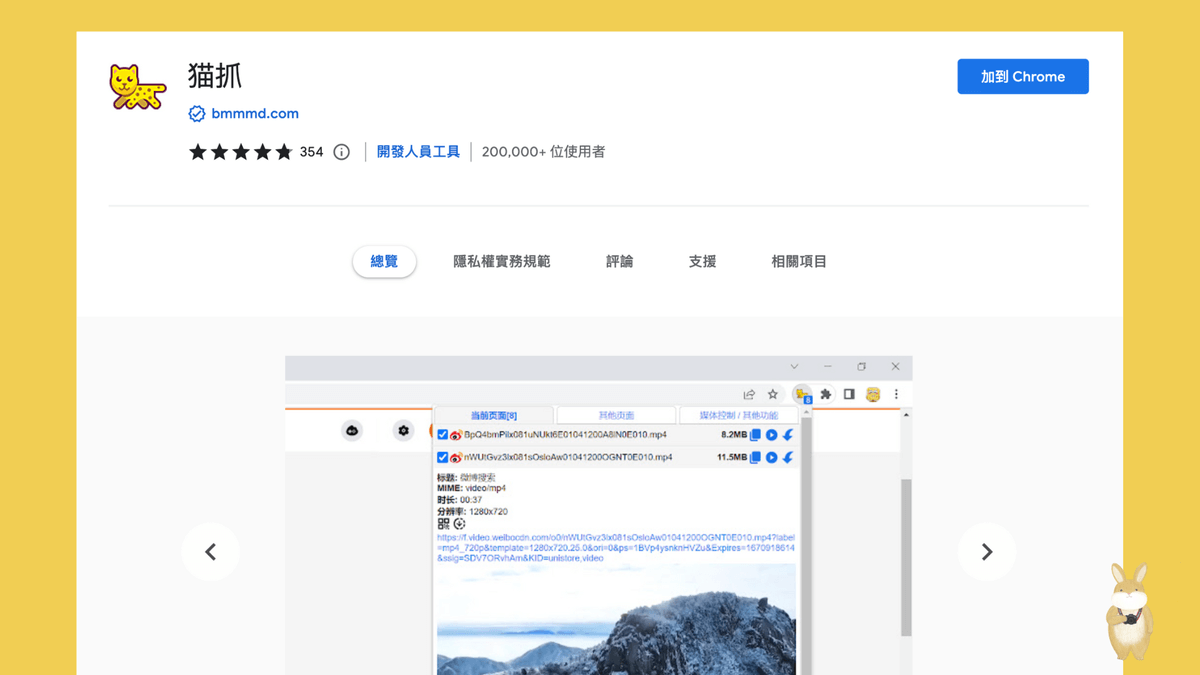Image resolution: width=1200 pixels, height=675 pixels.
Task: Click the snowy mountain video preview
Action: point(616,619)
